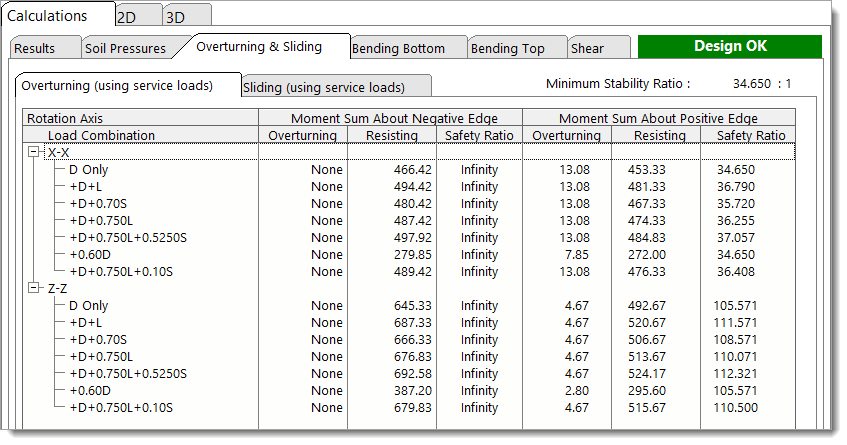Select the +D+L row under Z-Z
Screen dimensions: 847x445
(85, 323)
